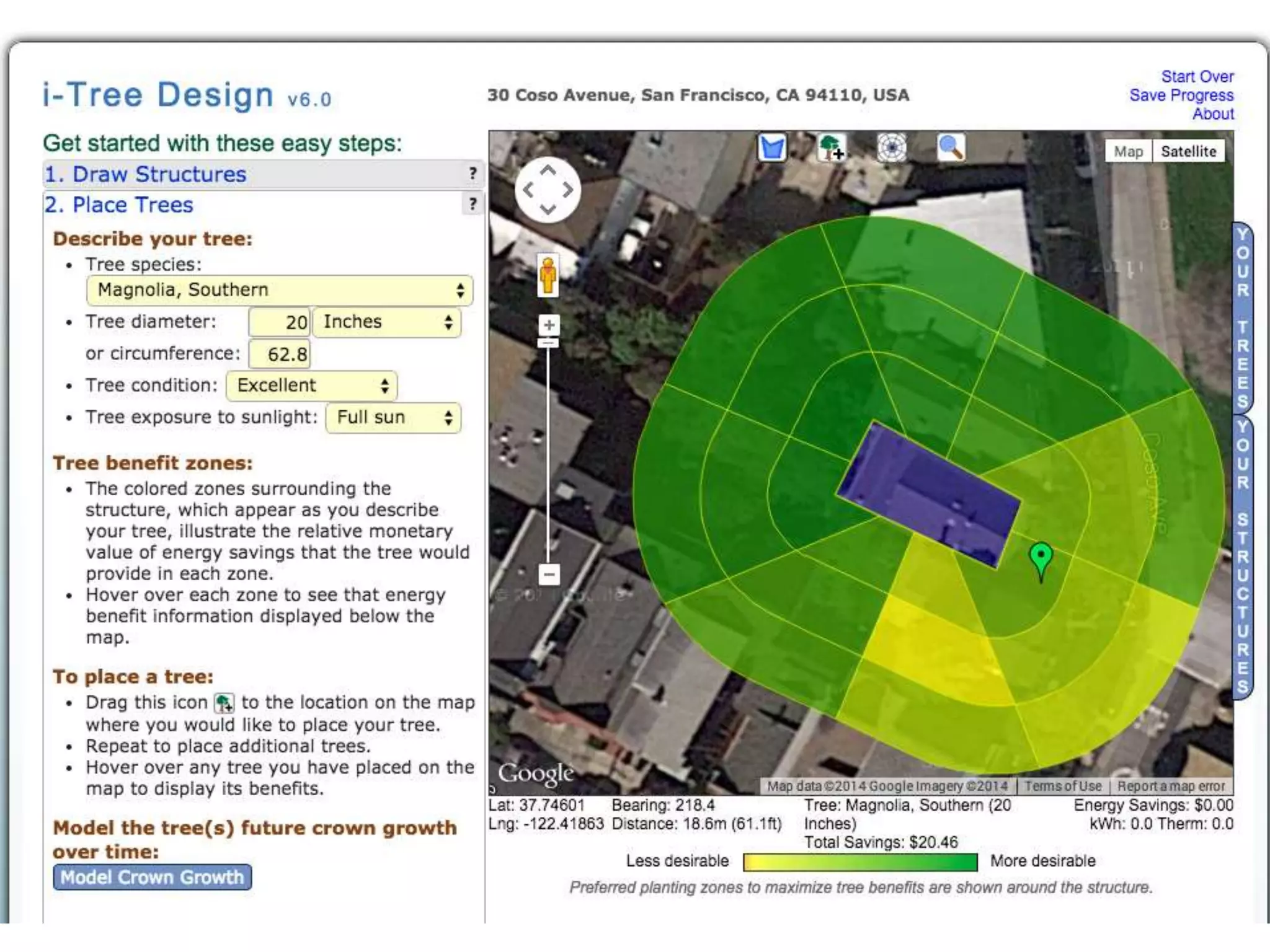The image size is (1270, 952).
Task: Click the Street View pegman icon
Action: (548, 275)
